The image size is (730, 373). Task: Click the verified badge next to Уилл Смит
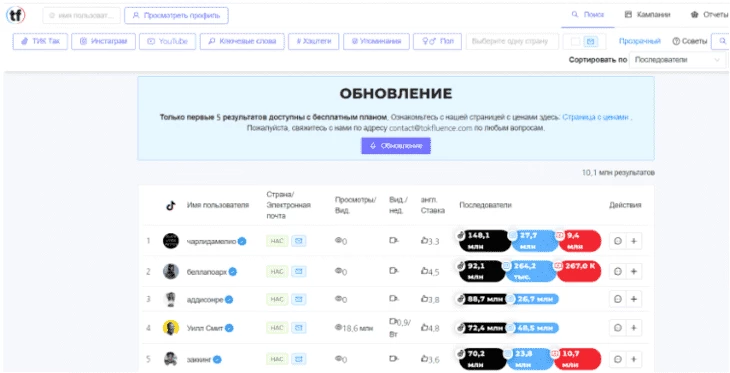click(x=229, y=328)
